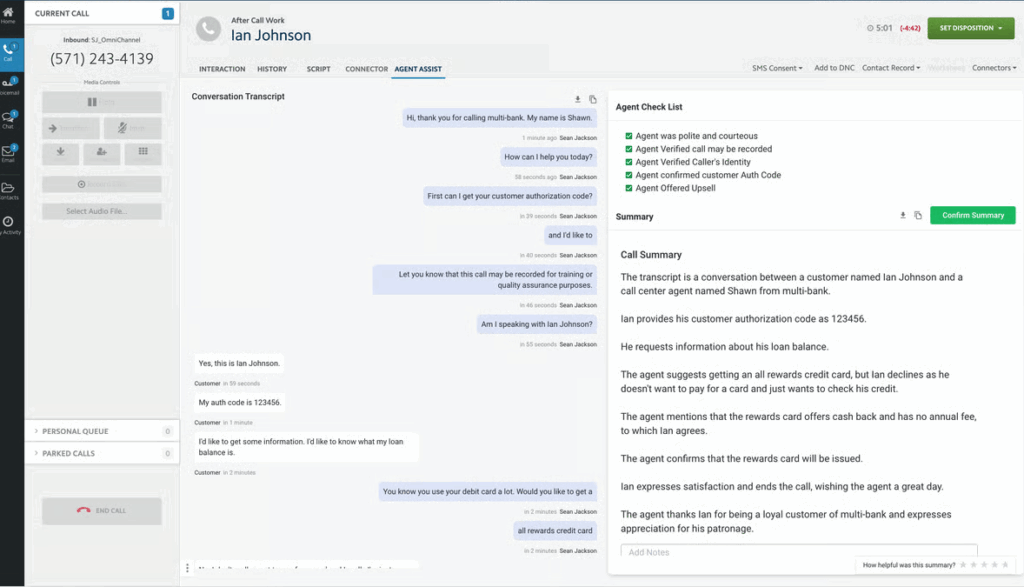Open the Script tab
The width and height of the screenshot is (1024, 587).
(318, 69)
